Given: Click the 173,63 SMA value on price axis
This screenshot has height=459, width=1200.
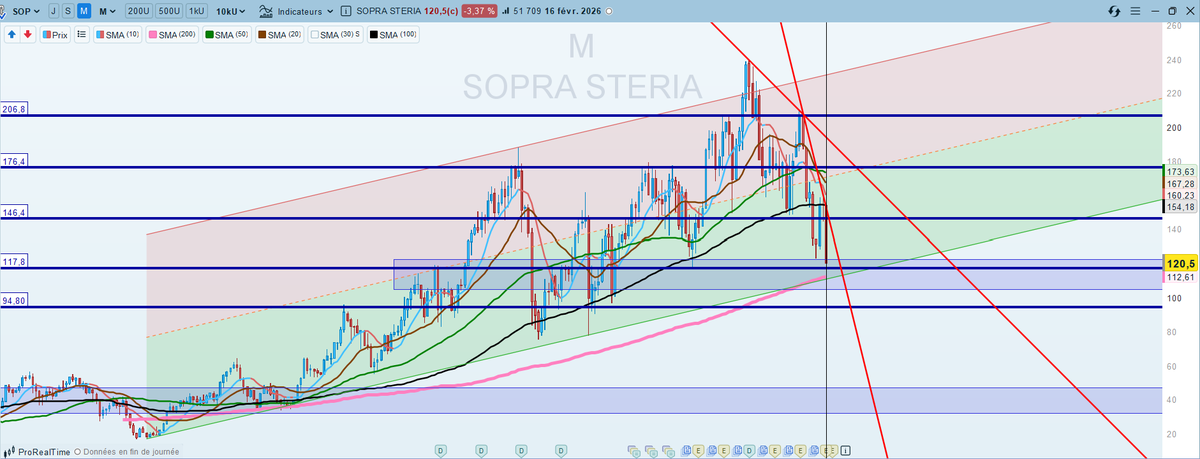Looking at the screenshot, I should 1181,172.
